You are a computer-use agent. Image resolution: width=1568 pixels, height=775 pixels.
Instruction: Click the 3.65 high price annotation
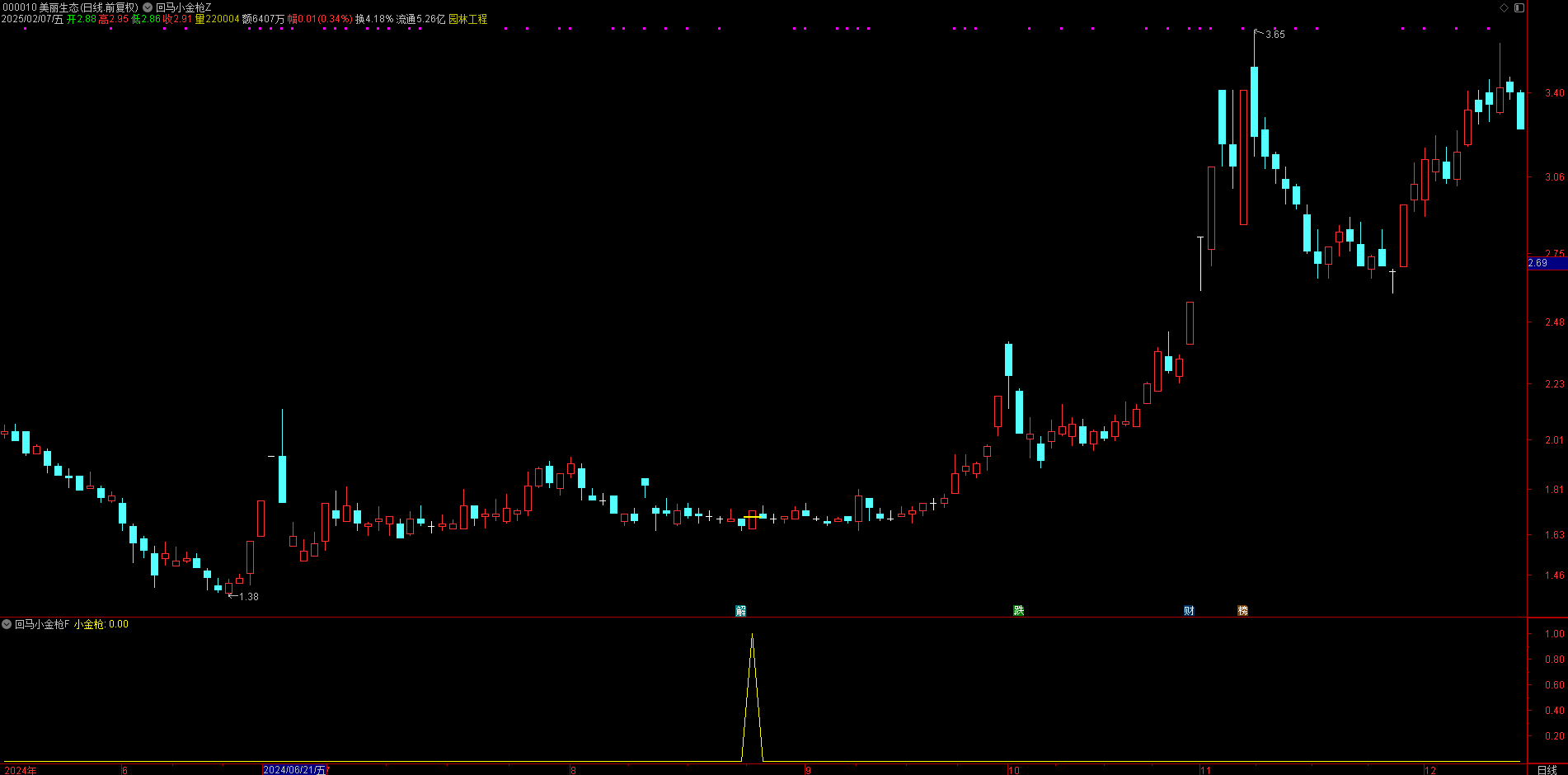[1275, 35]
